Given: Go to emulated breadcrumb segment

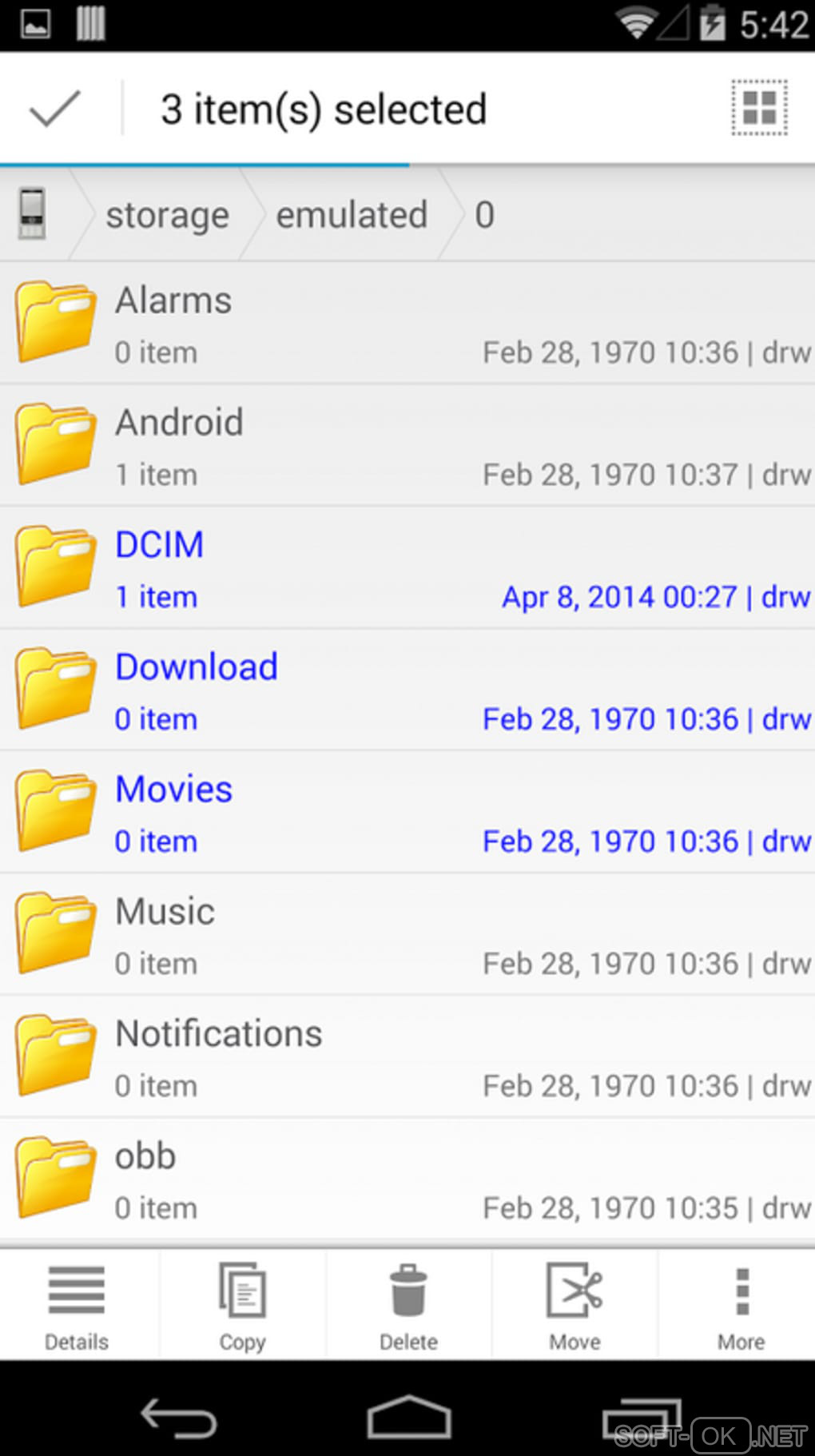Looking at the screenshot, I should [352, 215].
